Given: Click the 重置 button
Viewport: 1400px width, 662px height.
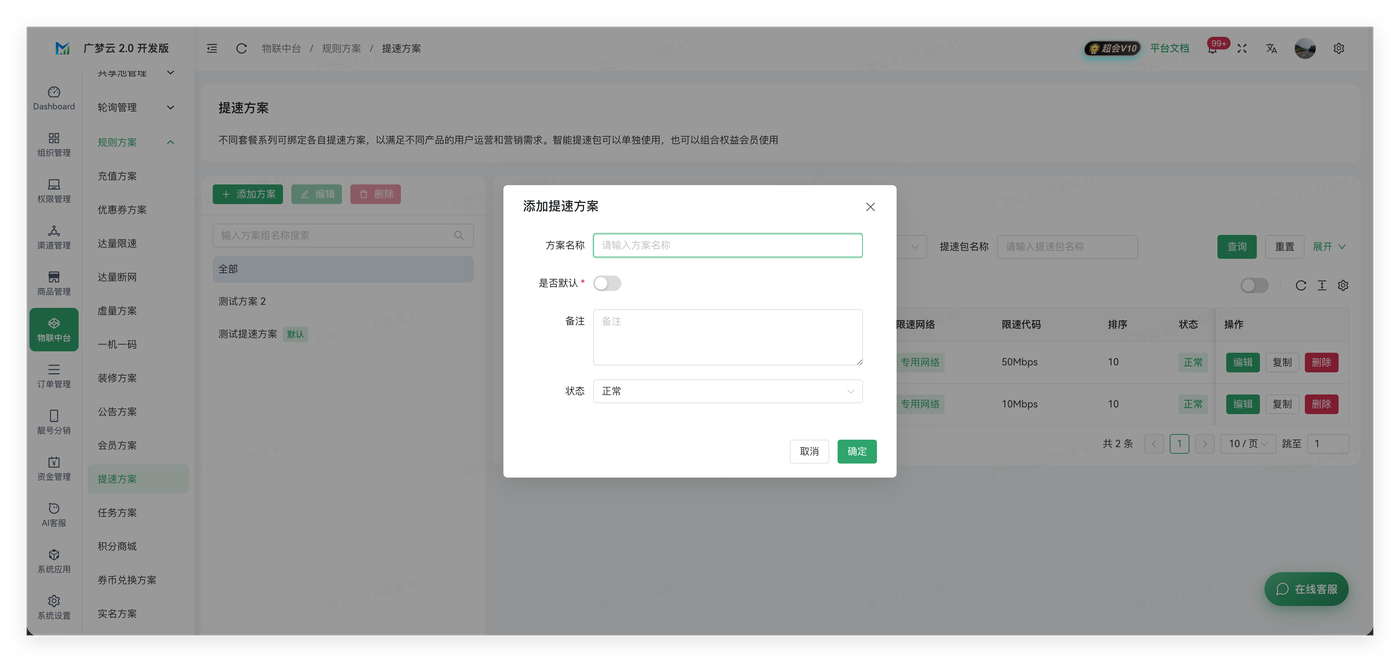Looking at the screenshot, I should point(1285,246).
